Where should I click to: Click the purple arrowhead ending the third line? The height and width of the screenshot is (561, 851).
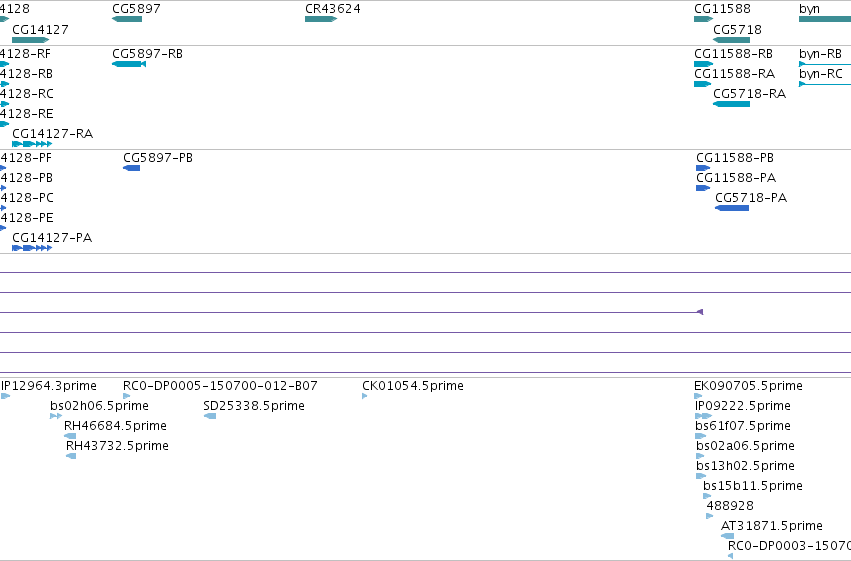(700, 312)
